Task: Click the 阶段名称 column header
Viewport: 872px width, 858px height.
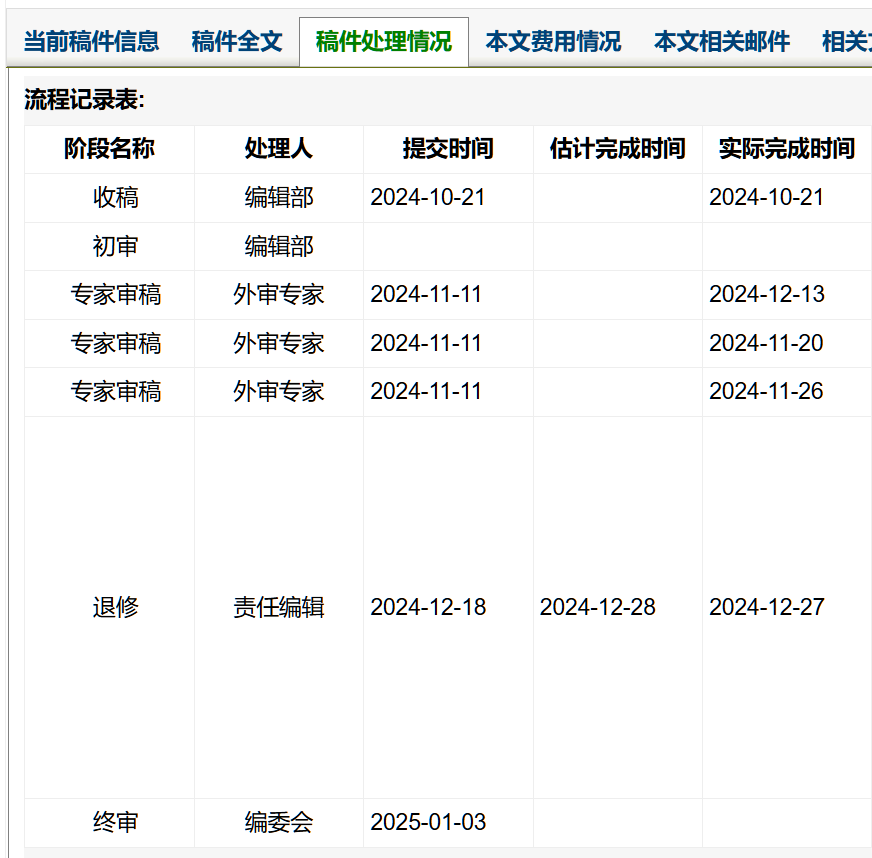Action: click(x=109, y=149)
